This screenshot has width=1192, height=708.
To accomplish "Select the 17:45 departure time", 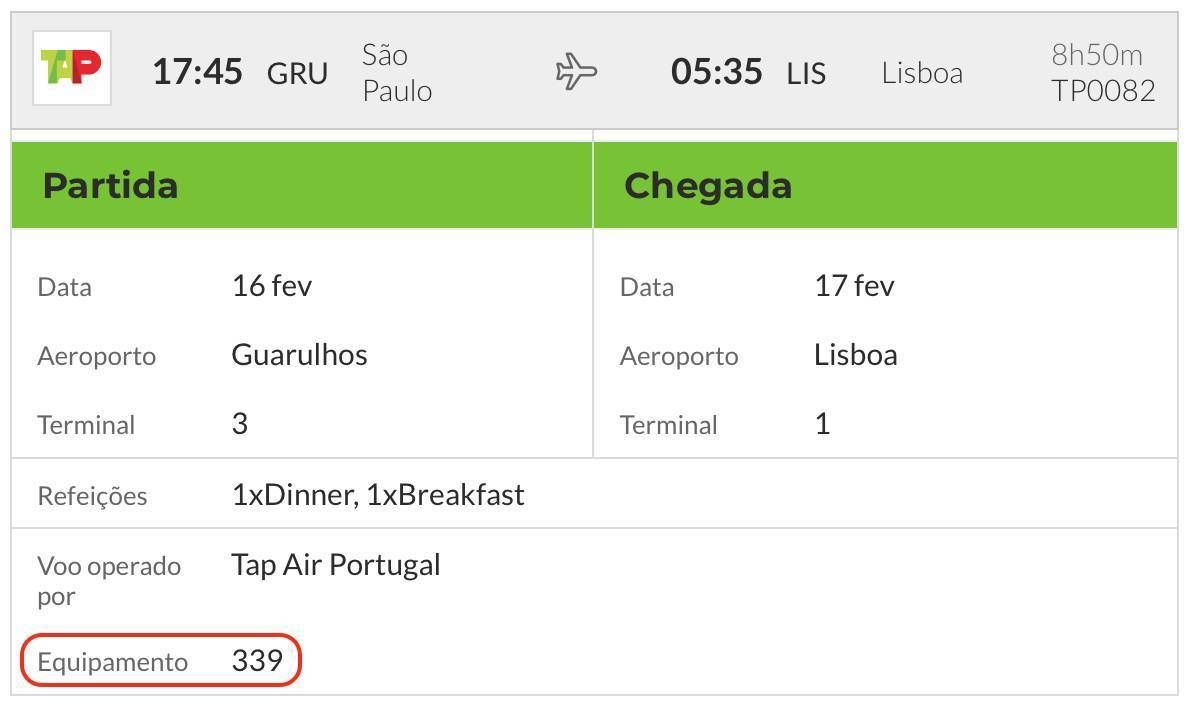I will (x=198, y=72).
